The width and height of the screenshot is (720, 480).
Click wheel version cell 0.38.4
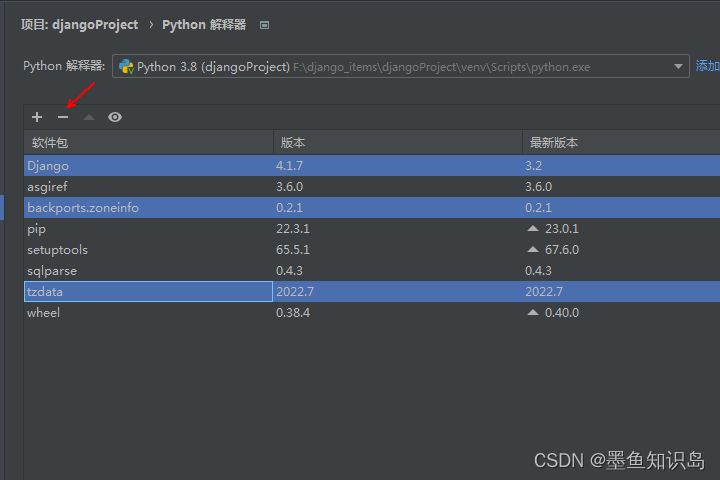292,313
